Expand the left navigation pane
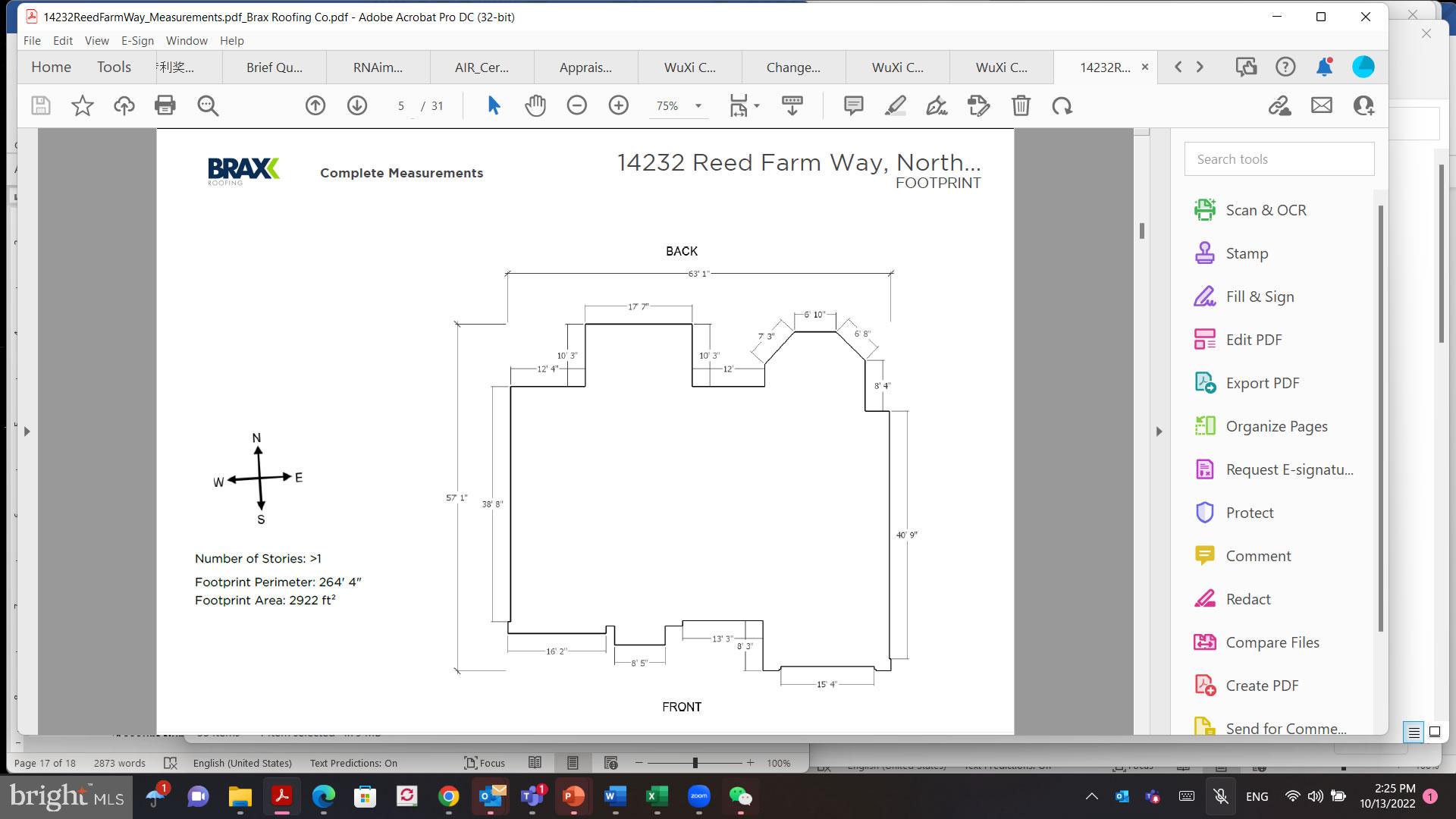The height and width of the screenshot is (819, 1456). pos(27,431)
